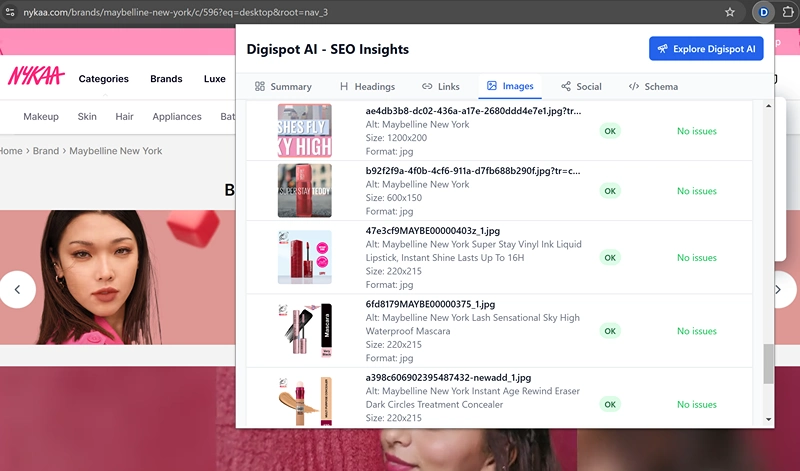Viewport: 800px width, 471px height.
Task: Click filename ae4db3b8-dc02-436a jpg
Action: [x=473, y=111]
